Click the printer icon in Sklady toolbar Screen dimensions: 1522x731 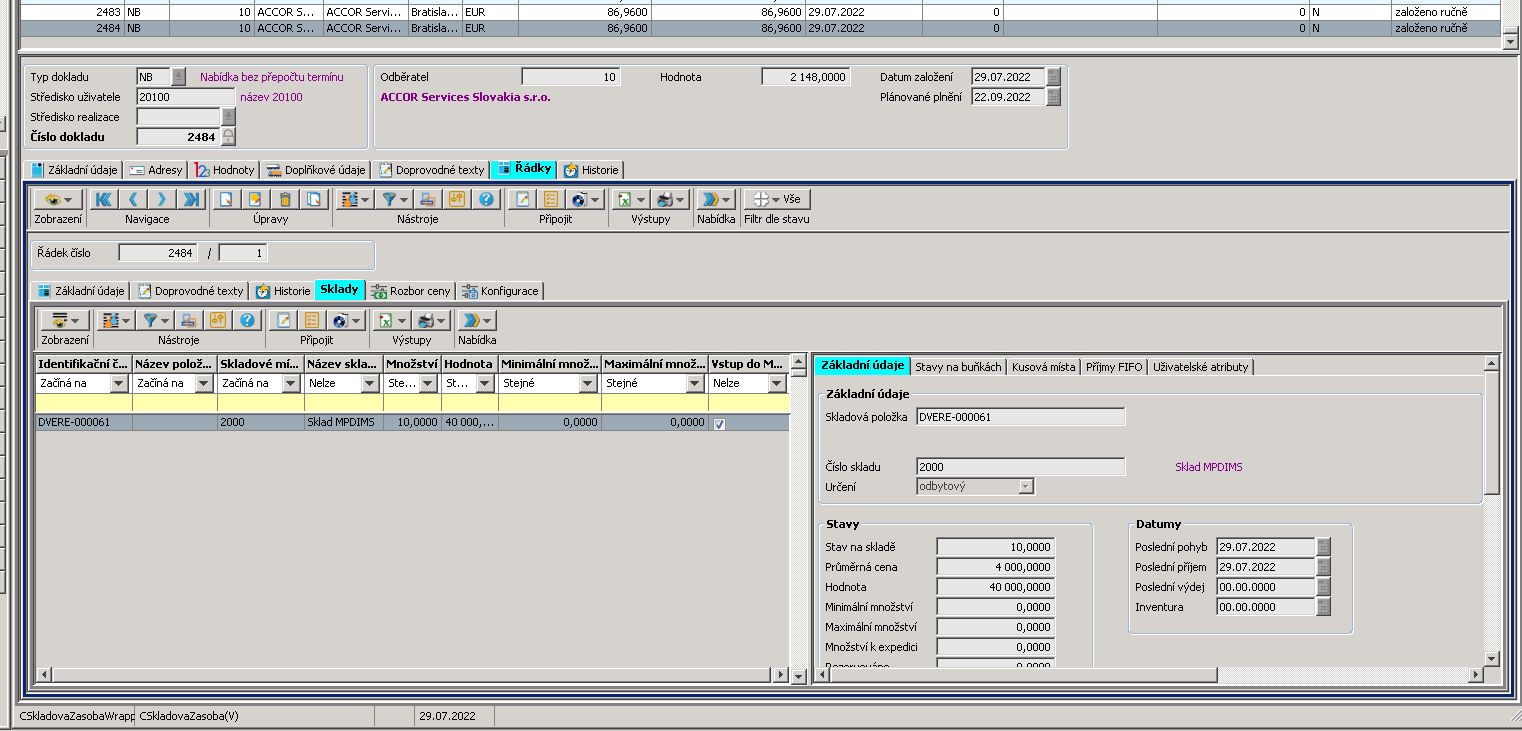pyautogui.click(x=426, y=320)
